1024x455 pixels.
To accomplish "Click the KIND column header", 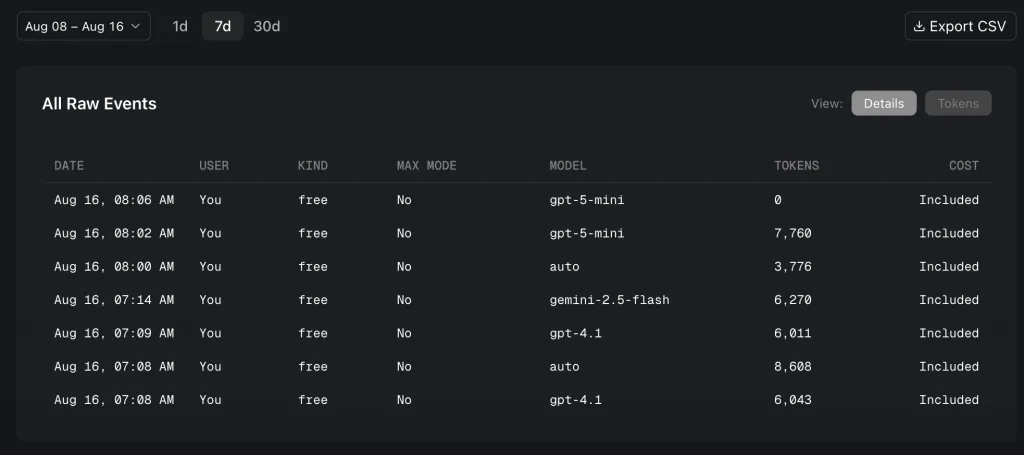I will tap(313, 166).
